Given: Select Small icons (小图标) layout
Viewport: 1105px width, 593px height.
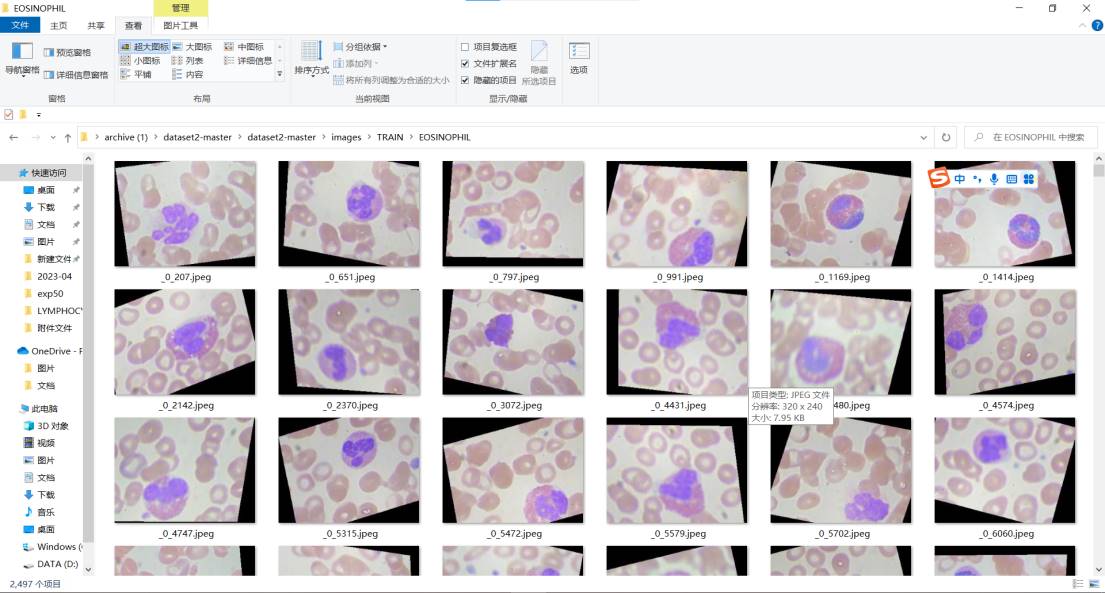Looking at the screenshot, I should click(x=141, y=61).
